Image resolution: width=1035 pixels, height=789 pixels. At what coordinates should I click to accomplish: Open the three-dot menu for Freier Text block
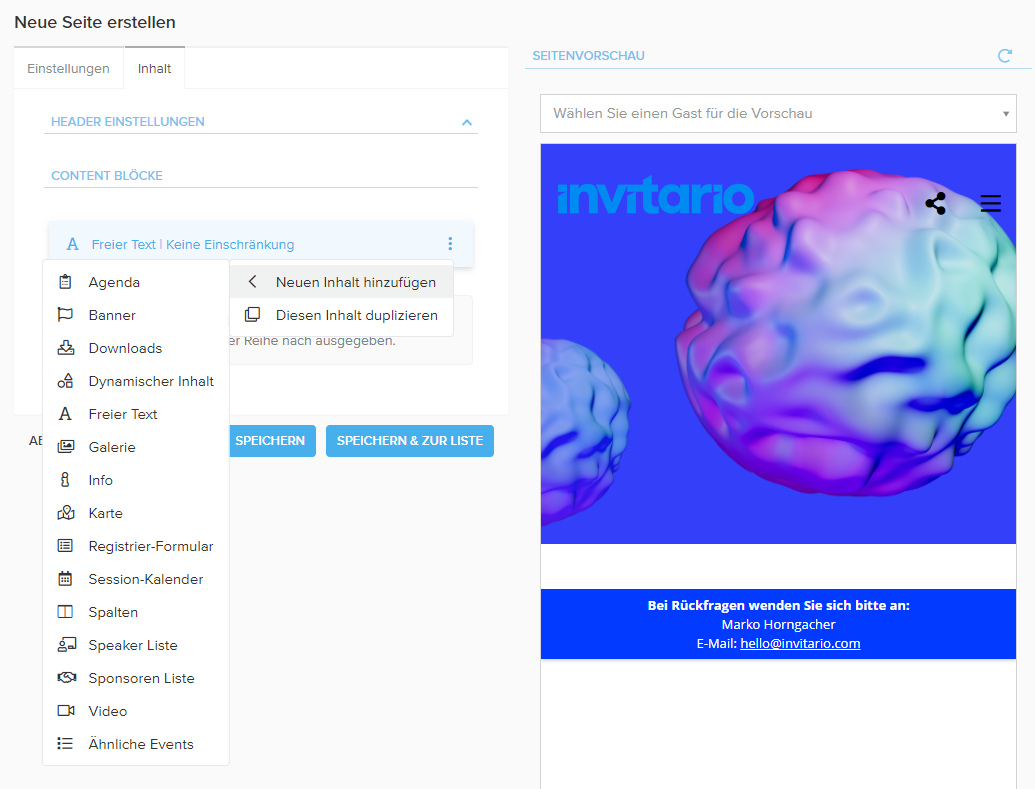[x=450, y=244]
